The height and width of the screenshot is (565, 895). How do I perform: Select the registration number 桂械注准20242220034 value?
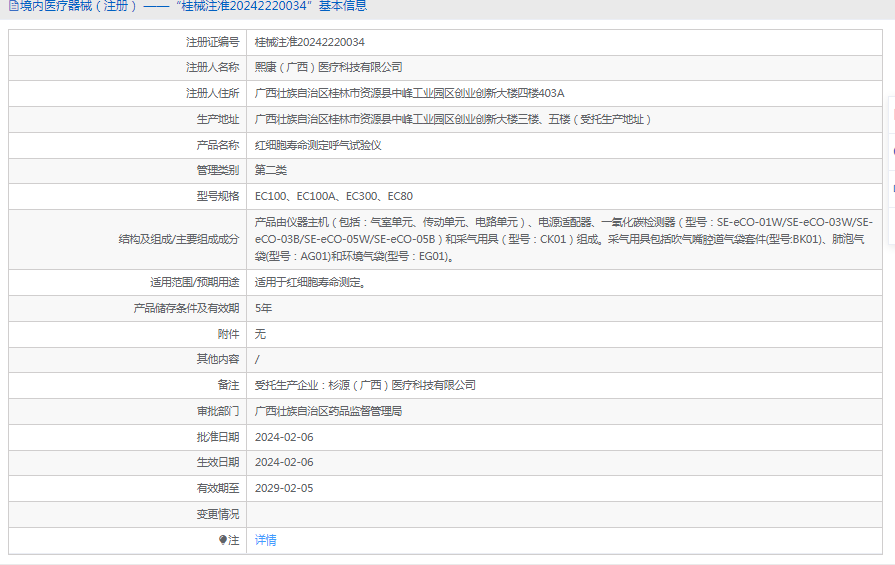click(309, 42)
